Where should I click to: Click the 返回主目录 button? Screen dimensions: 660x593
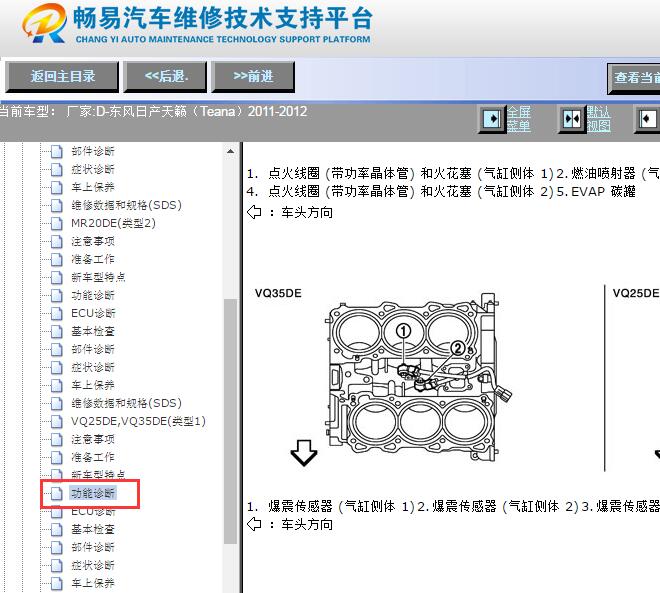click(62, 77)
